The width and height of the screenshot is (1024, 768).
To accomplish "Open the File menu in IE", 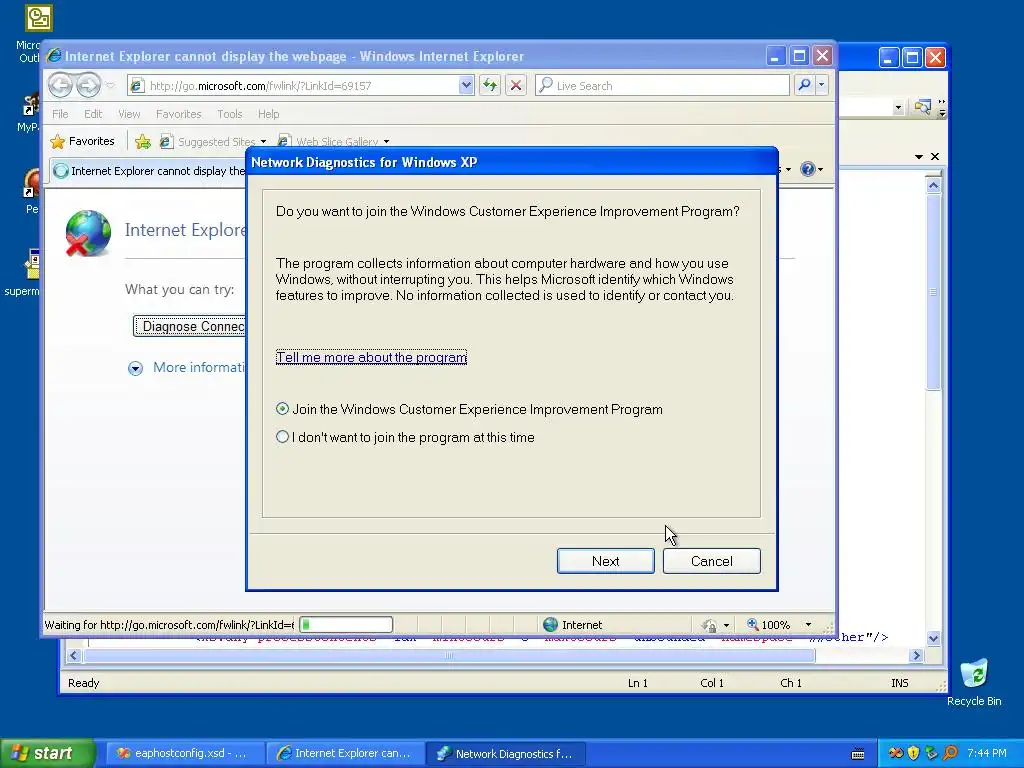I will point(60,114).
